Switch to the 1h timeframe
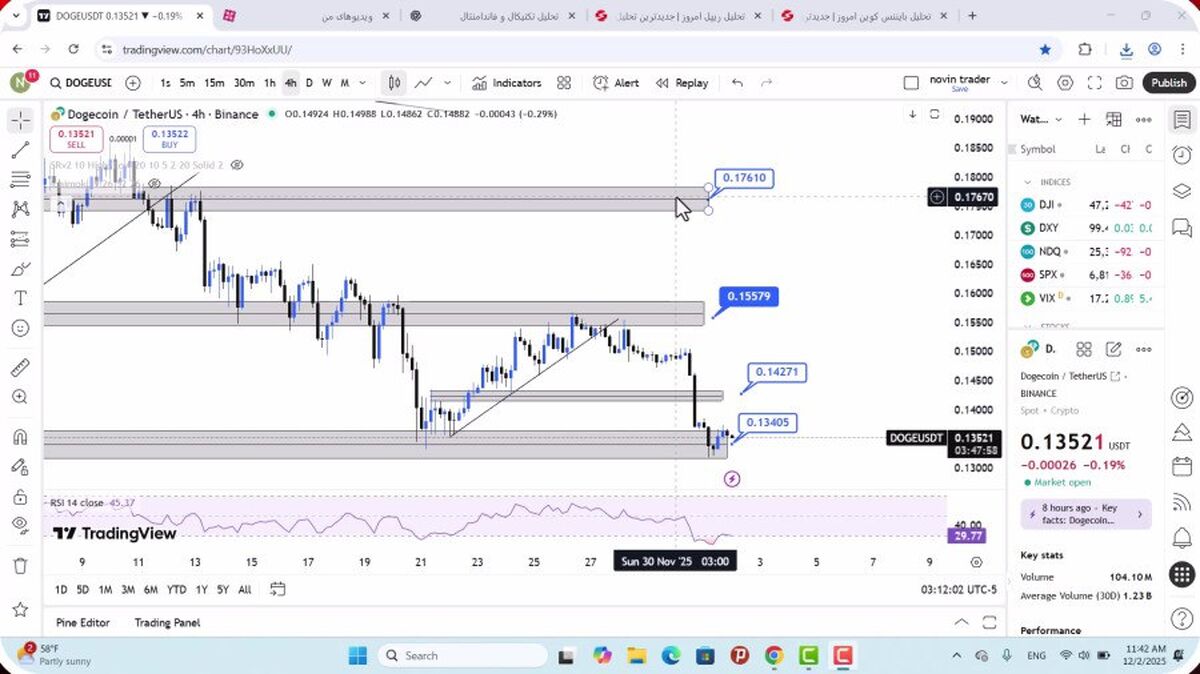This screenshot has width=1200, height=674. 269,83
